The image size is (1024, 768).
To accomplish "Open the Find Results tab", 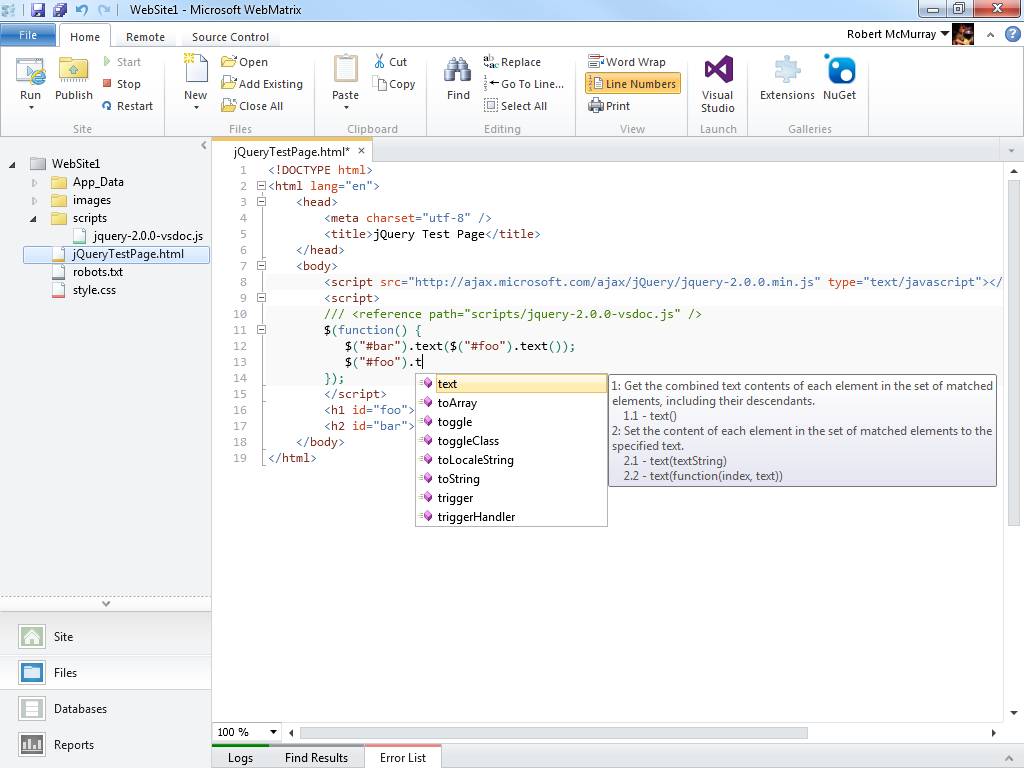I will 316,758.
